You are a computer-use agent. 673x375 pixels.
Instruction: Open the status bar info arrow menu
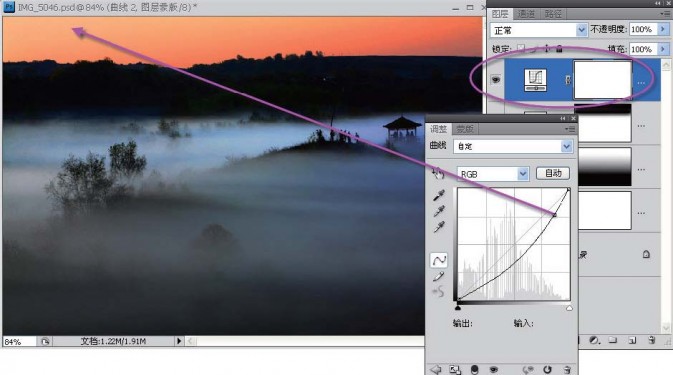pyautogui.click(x=179, y=341)
